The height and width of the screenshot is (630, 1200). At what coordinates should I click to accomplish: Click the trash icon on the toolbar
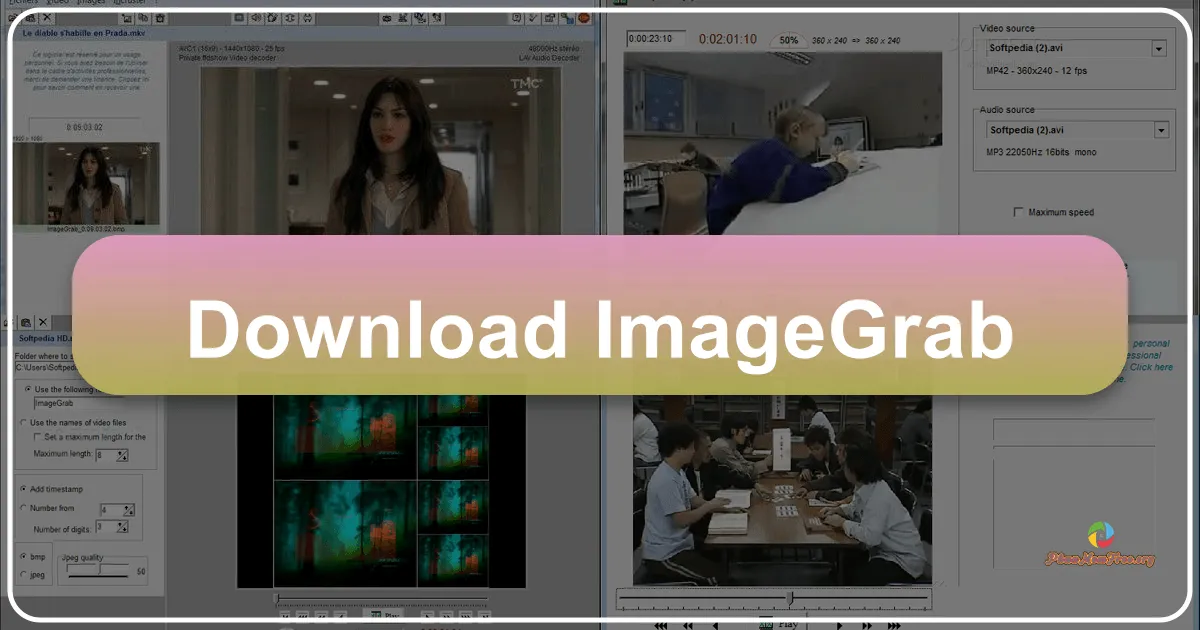[160, 18]
